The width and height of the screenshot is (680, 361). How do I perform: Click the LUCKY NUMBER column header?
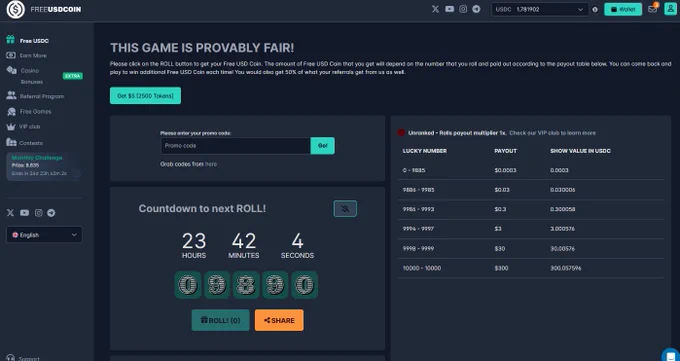click(x=425, y=151)
